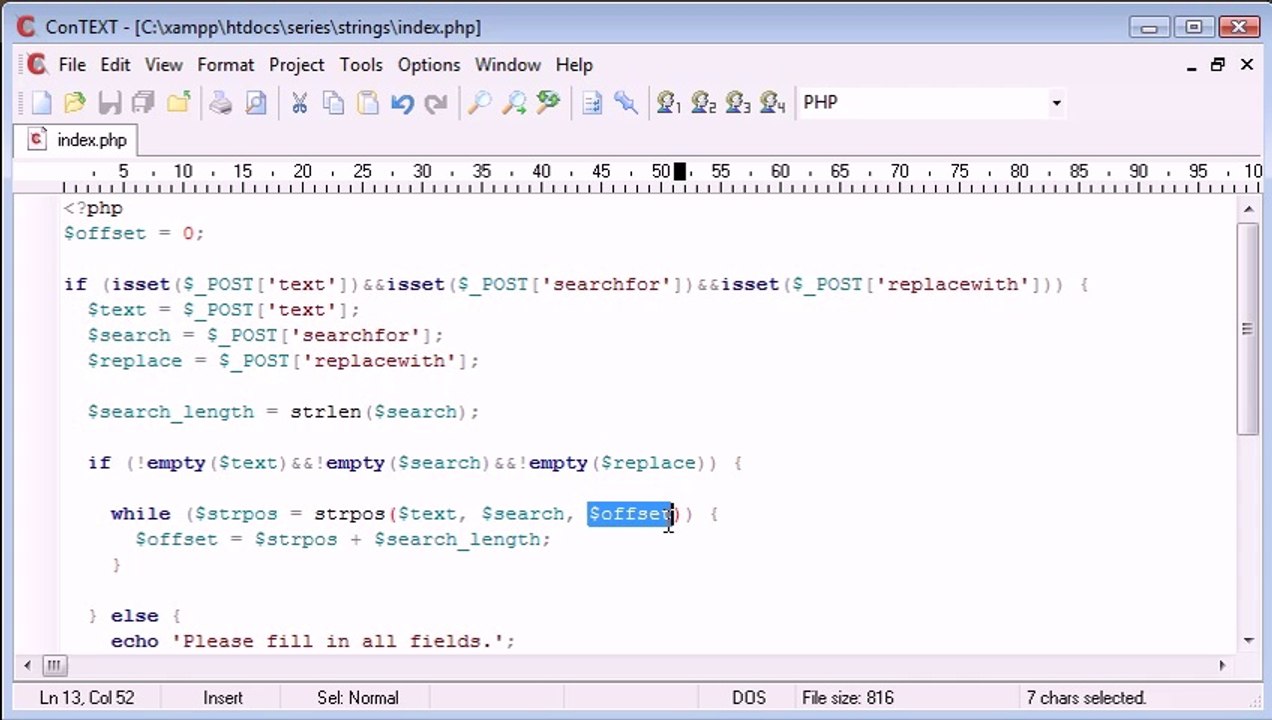
Task: Run user command 2
Action: click(703, 102)
